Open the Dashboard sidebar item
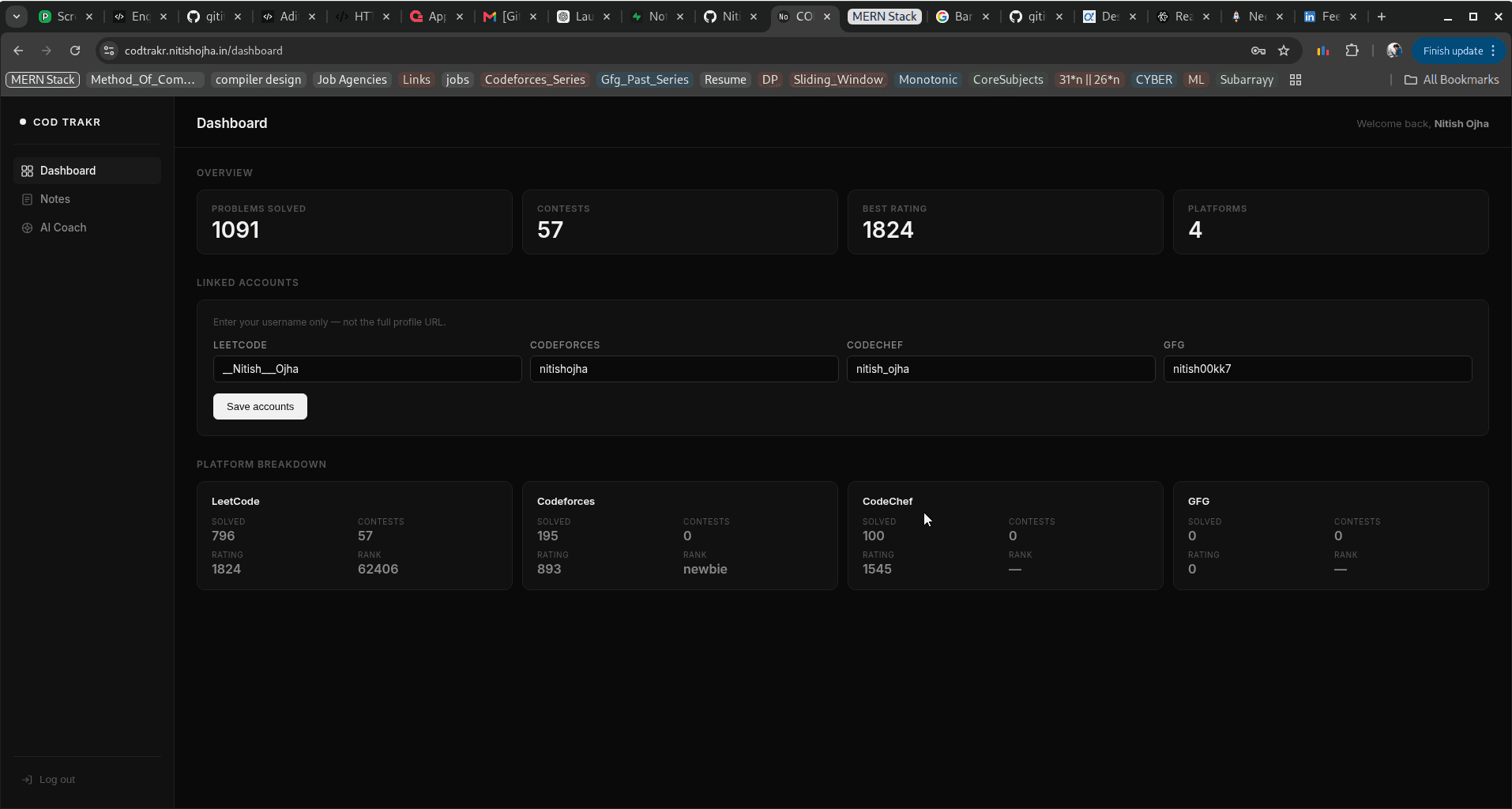The width and height of the screenshot is (1512, 809). pyautogui.click(x=87, y=171)
